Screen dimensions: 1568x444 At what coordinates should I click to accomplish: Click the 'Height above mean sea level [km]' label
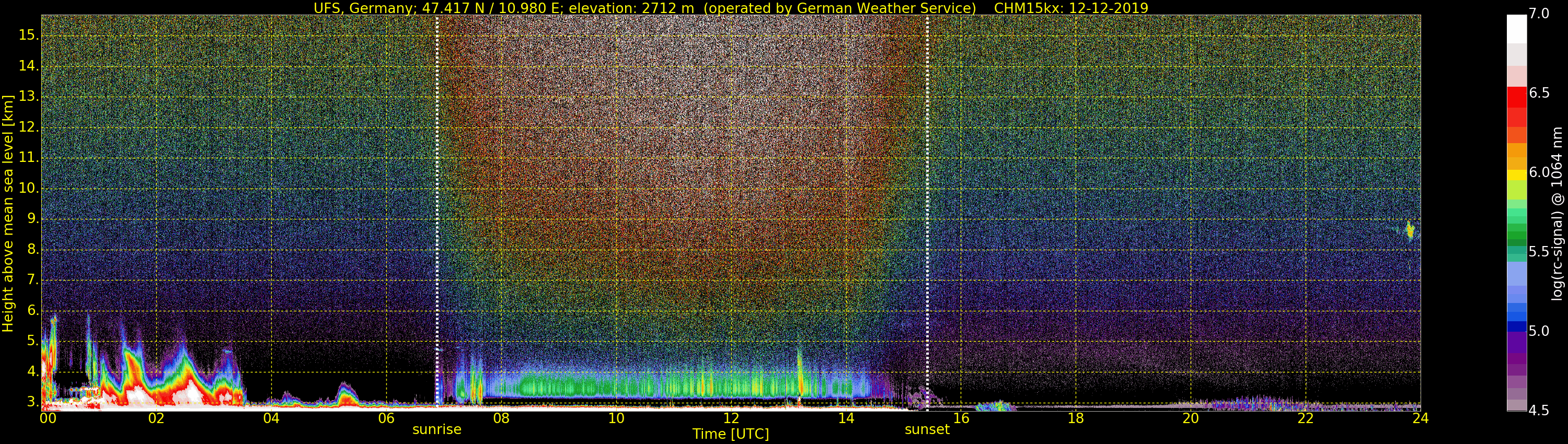click(8, 213)
